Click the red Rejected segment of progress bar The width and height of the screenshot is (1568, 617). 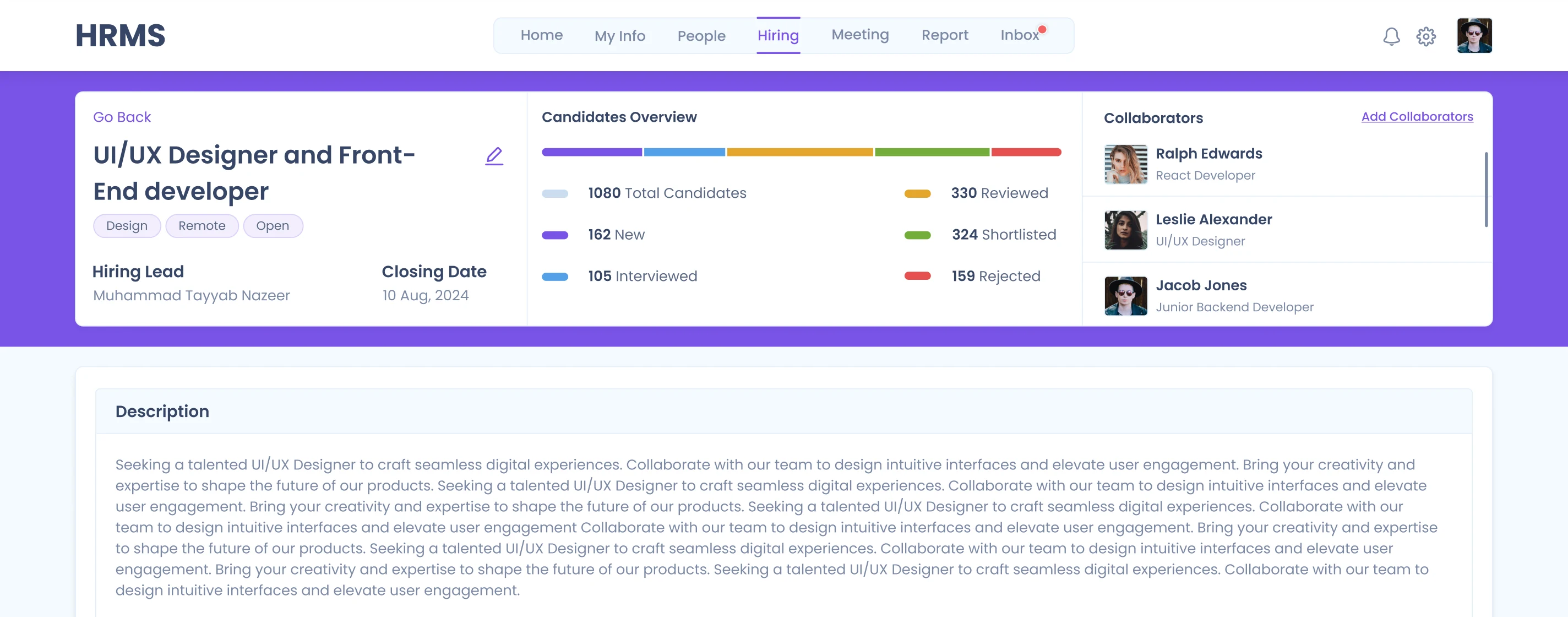tap(1026, 152)
